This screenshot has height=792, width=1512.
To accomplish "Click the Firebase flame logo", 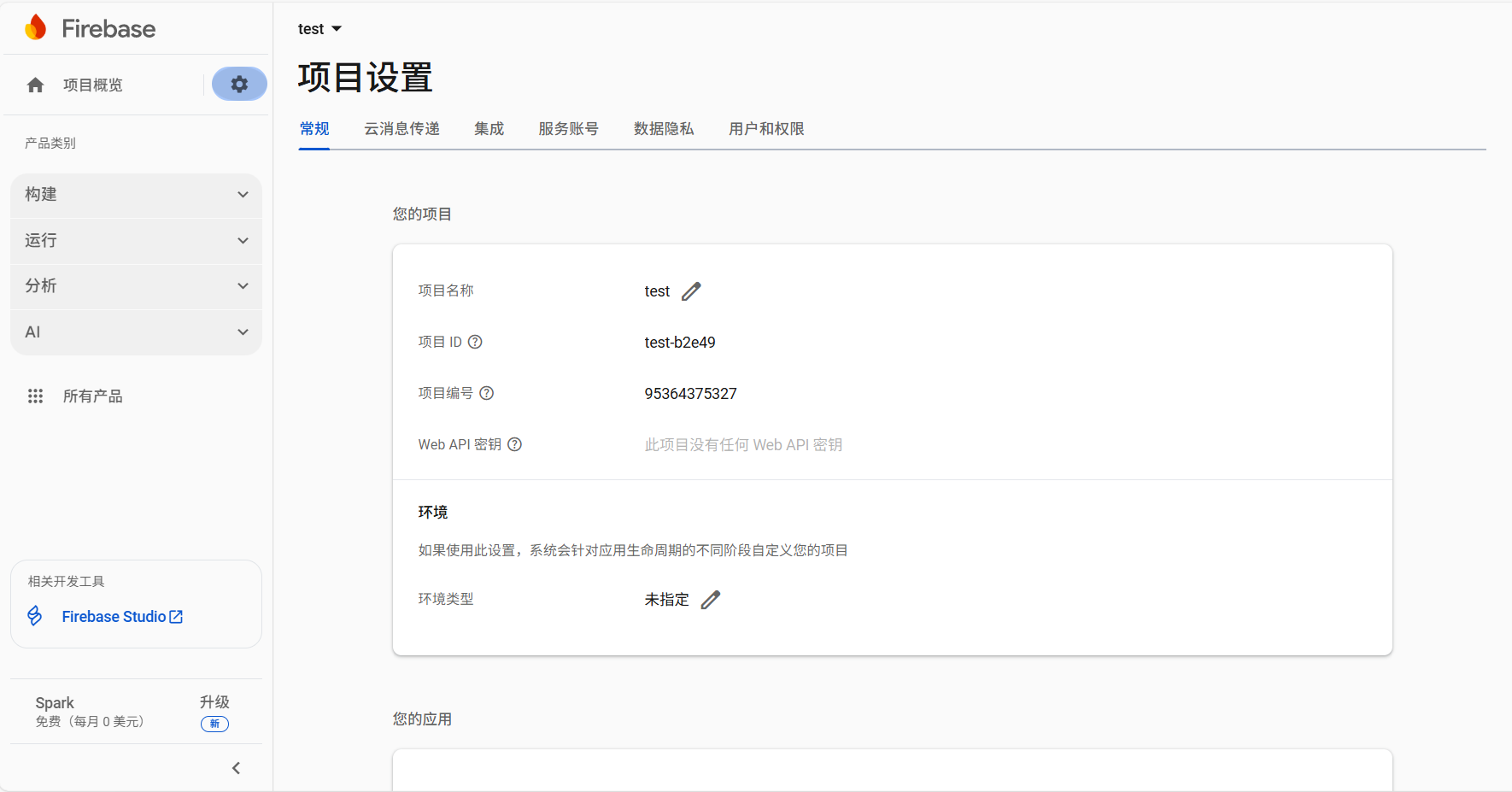I will (35, 26).
